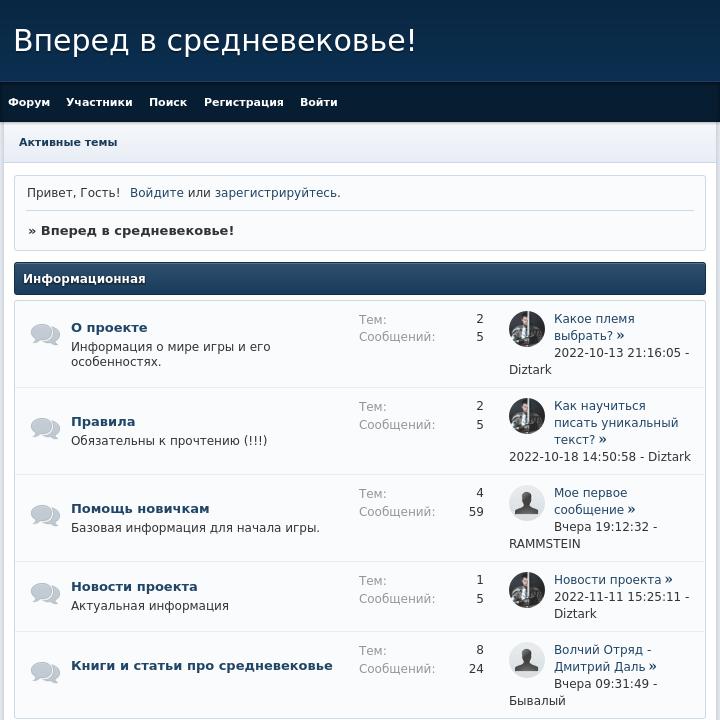Open Diztark avatar in Правила row
Image resolution: width=720 pixels, height=720 pixels.
pyautogui.click(x=527, y=416)
